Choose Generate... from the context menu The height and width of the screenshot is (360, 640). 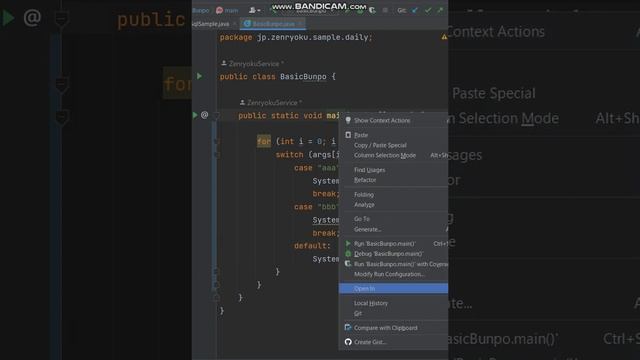pyautogui.click(x=393, y=229)
